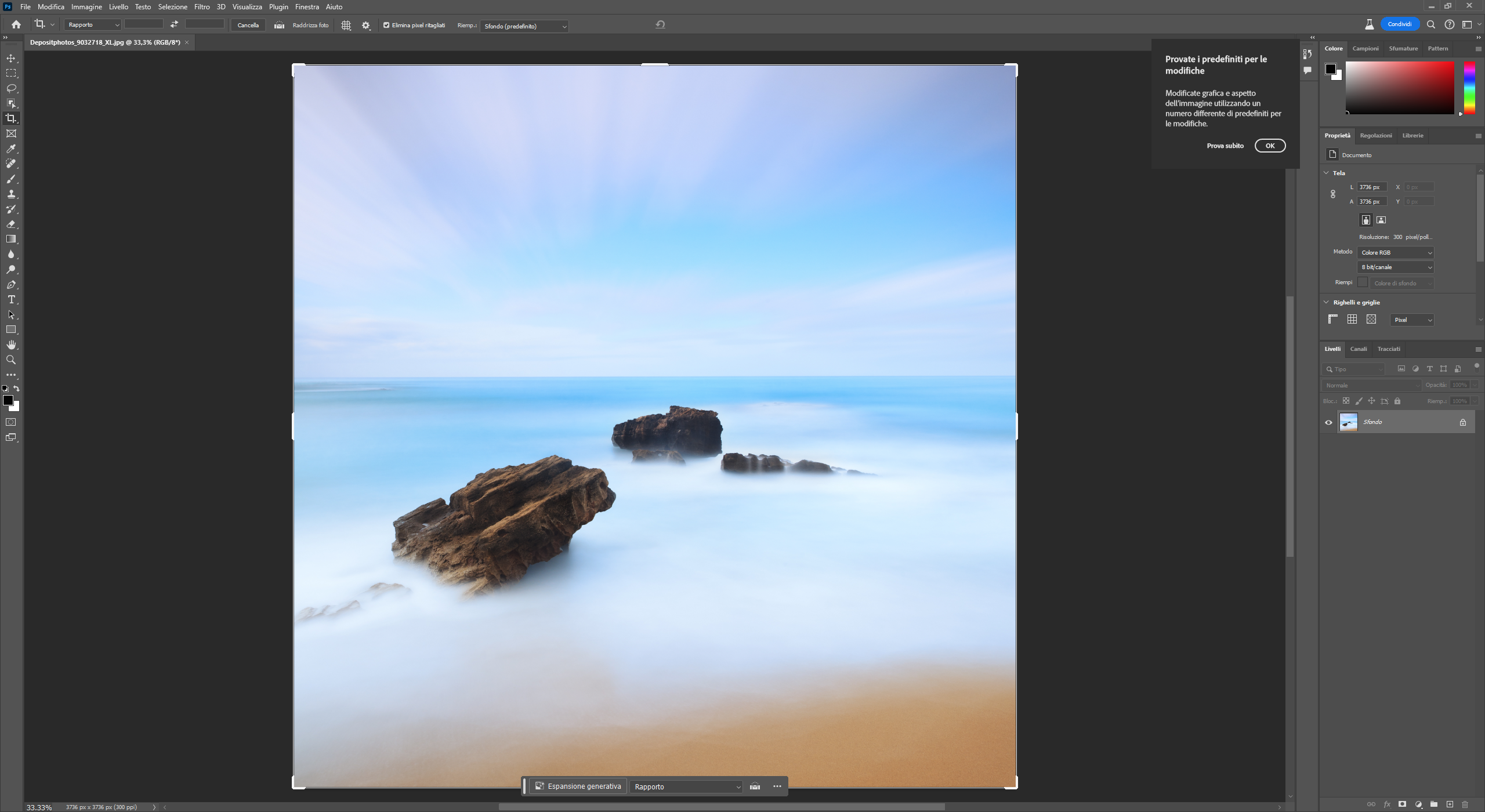Select the Eyedropper tool
This screenshot has height=812, width=1485.
[x=11, y=149]
